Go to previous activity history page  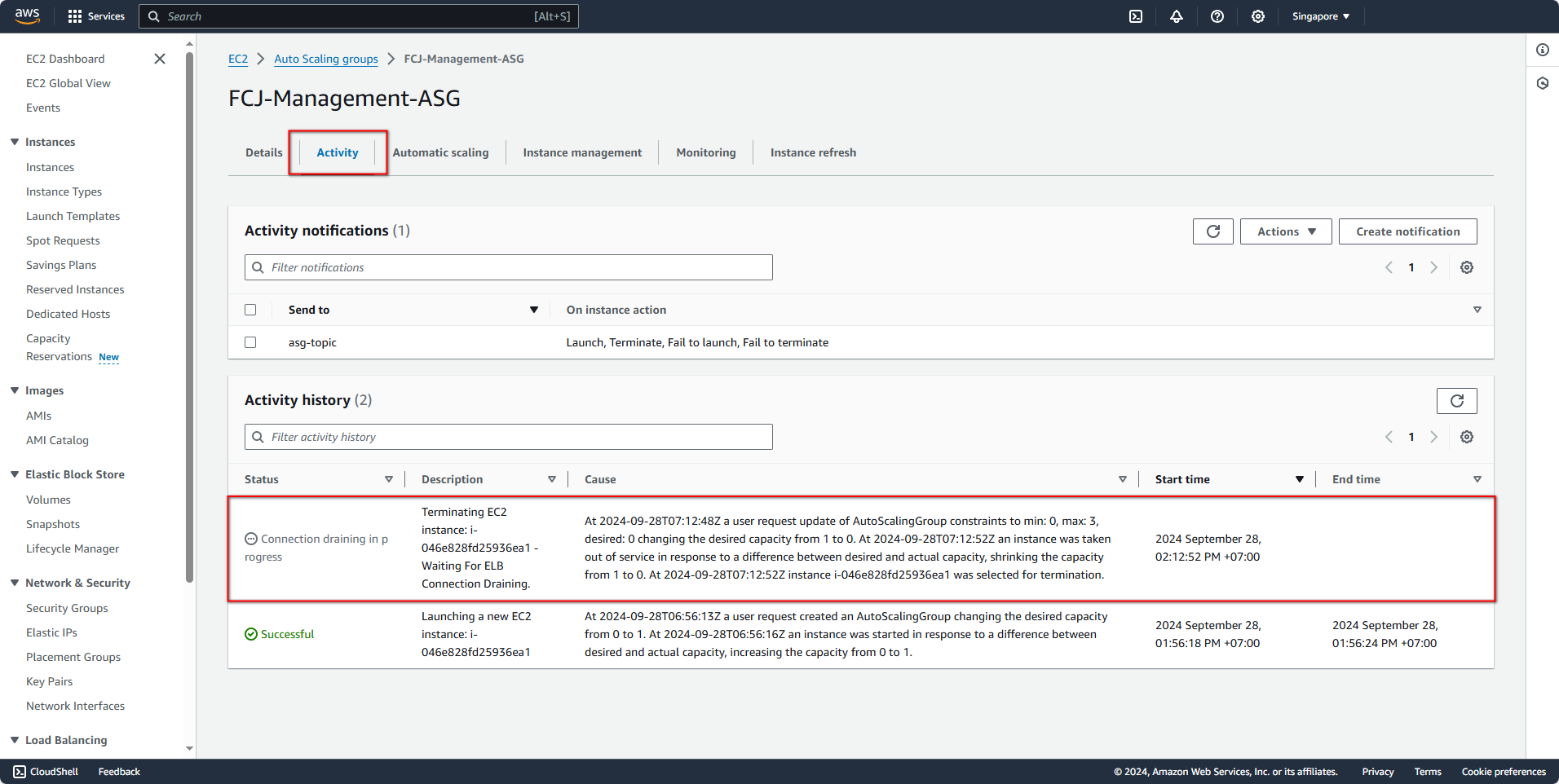(1389, 437)
